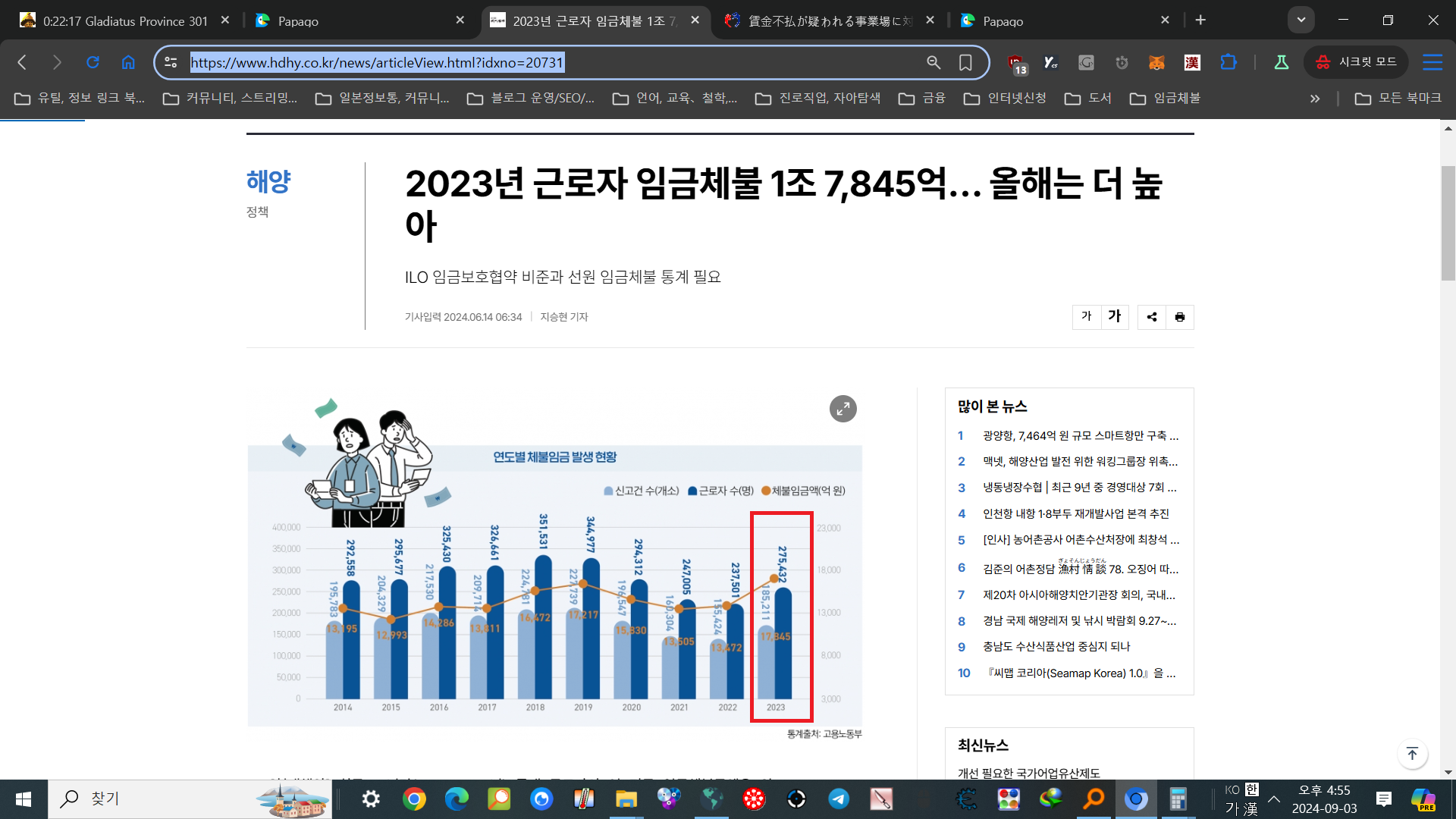Expand the tab search dropdown arrow
Viewport: 1456px width, 819px height.
pyautogui.click(x=1301, y=20)
